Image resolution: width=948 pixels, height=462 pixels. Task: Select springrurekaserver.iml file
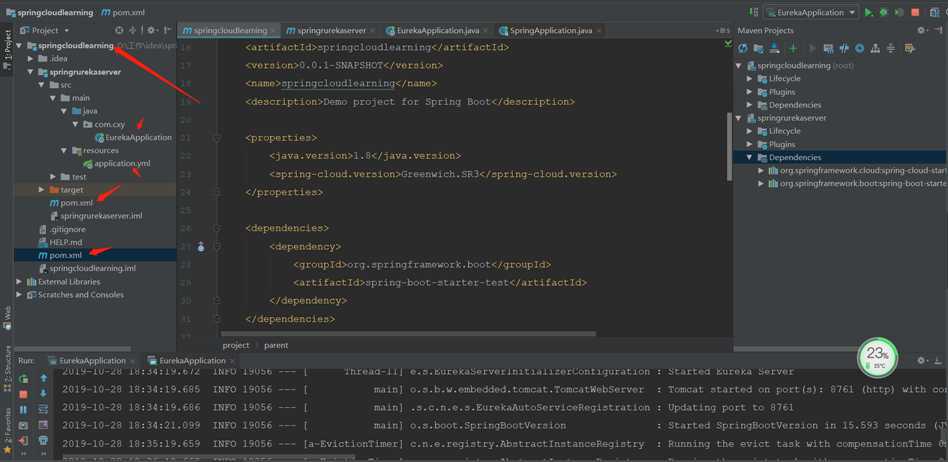97,216
